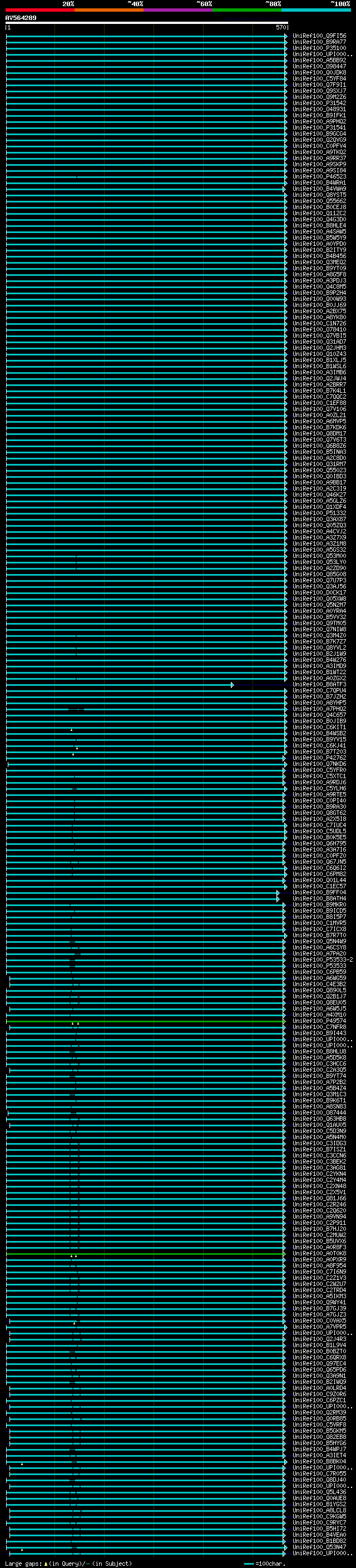This screenshot has height=1568, width=356.
Task: Click the query name AV564289
Action: point(21,18)
